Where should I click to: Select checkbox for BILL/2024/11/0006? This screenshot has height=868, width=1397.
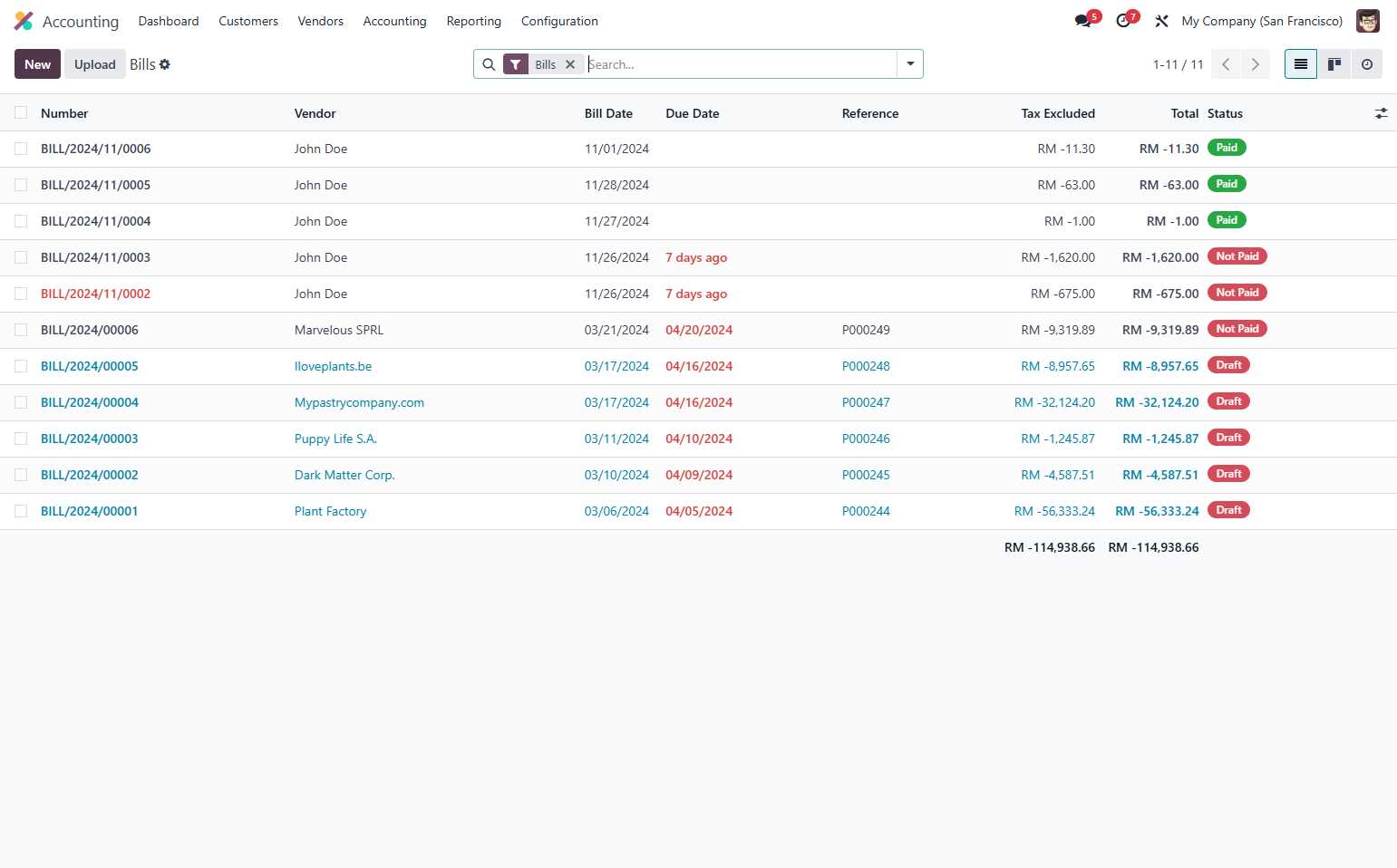point(21,149)
